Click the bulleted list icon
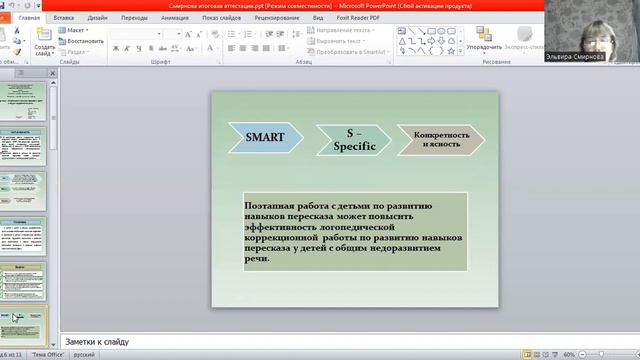This screenshot has height=360, width=640. pyautogui.click(x=232, y=34)
